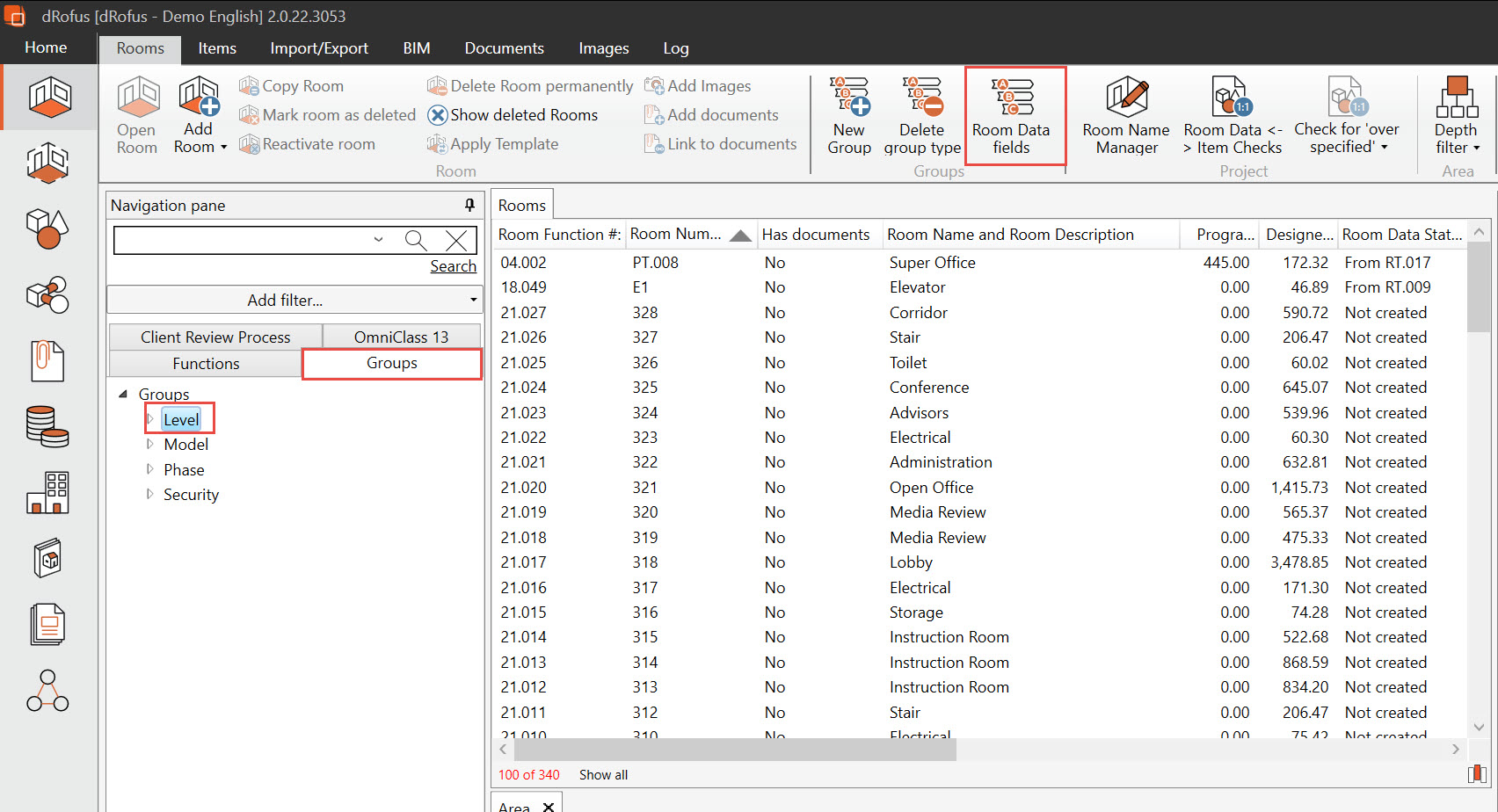Toggle Show deleted Rooms
Image resolution: width=1498 pixels, height=812 pixels.
tap(513, 115)
